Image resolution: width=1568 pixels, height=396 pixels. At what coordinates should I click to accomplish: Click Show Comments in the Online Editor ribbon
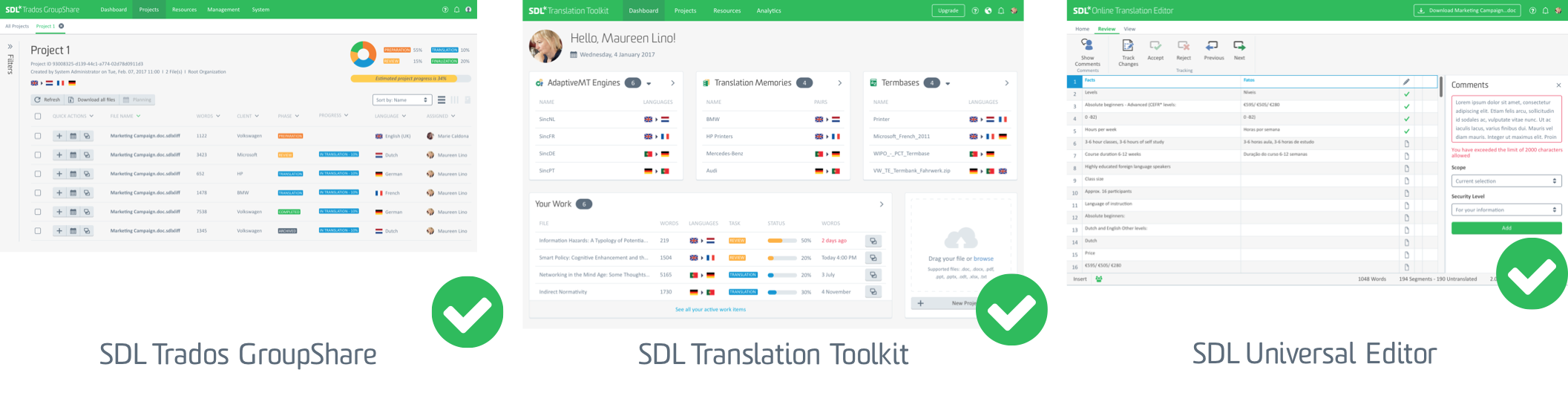(1087, 52)
